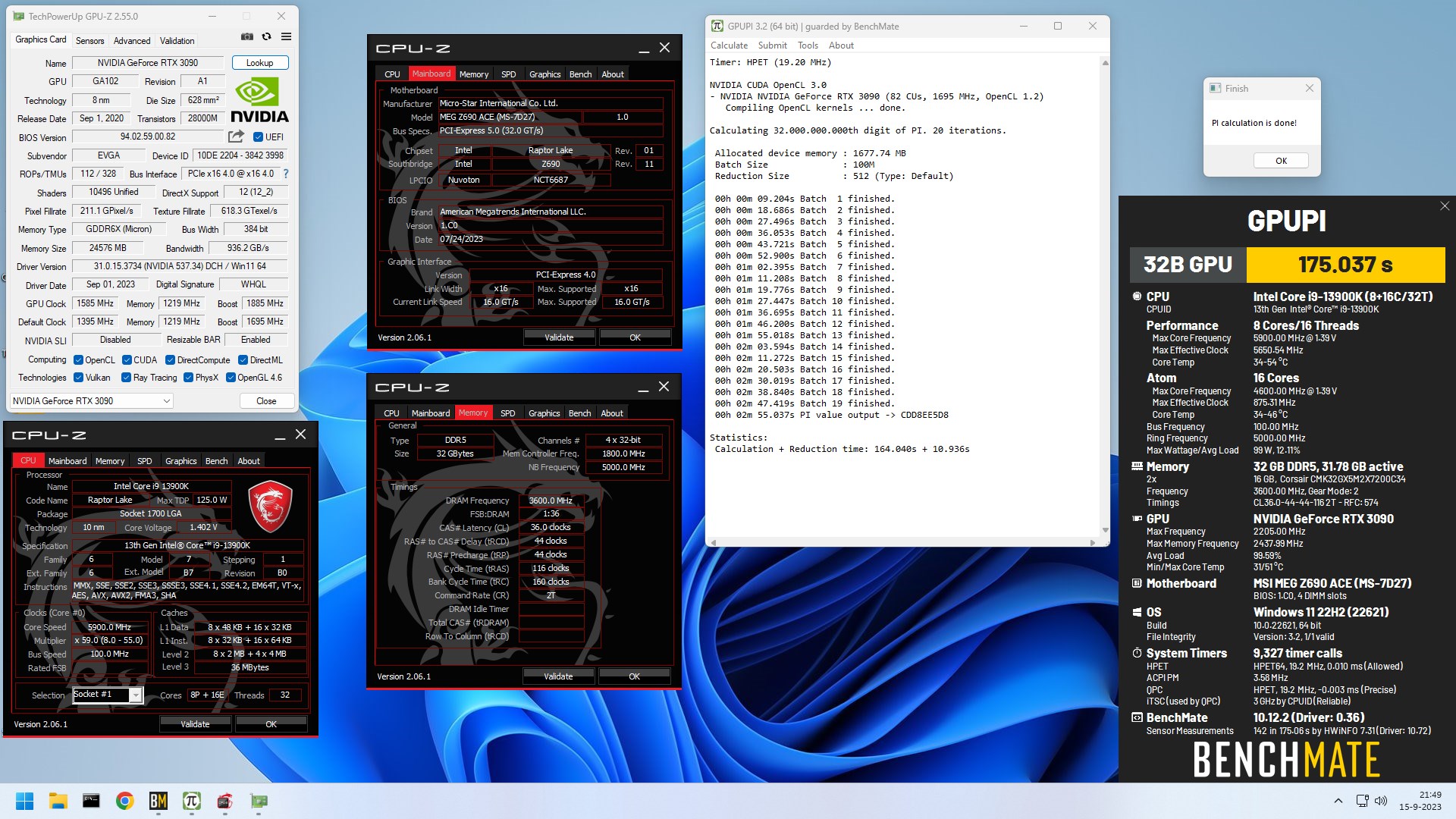This screenshot has height=819, width=1456.
Task: Click the Bus Interface question mark icon
Action: coord(286,174)
